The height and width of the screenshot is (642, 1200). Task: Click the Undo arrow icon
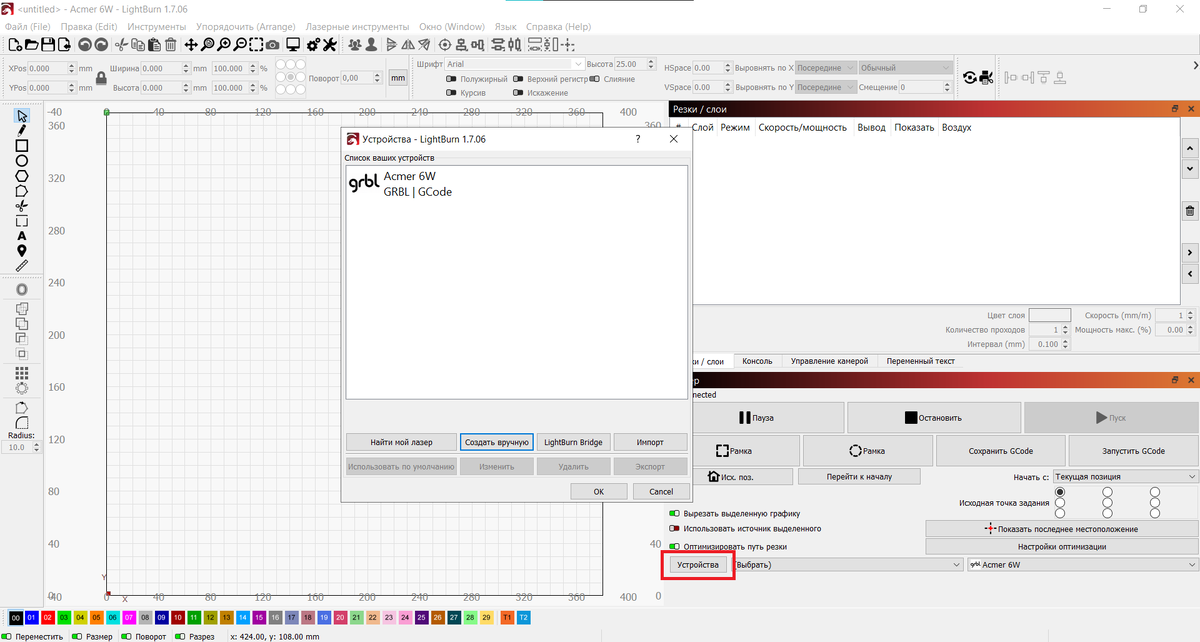pyautogui.click(x=85, y=44)
